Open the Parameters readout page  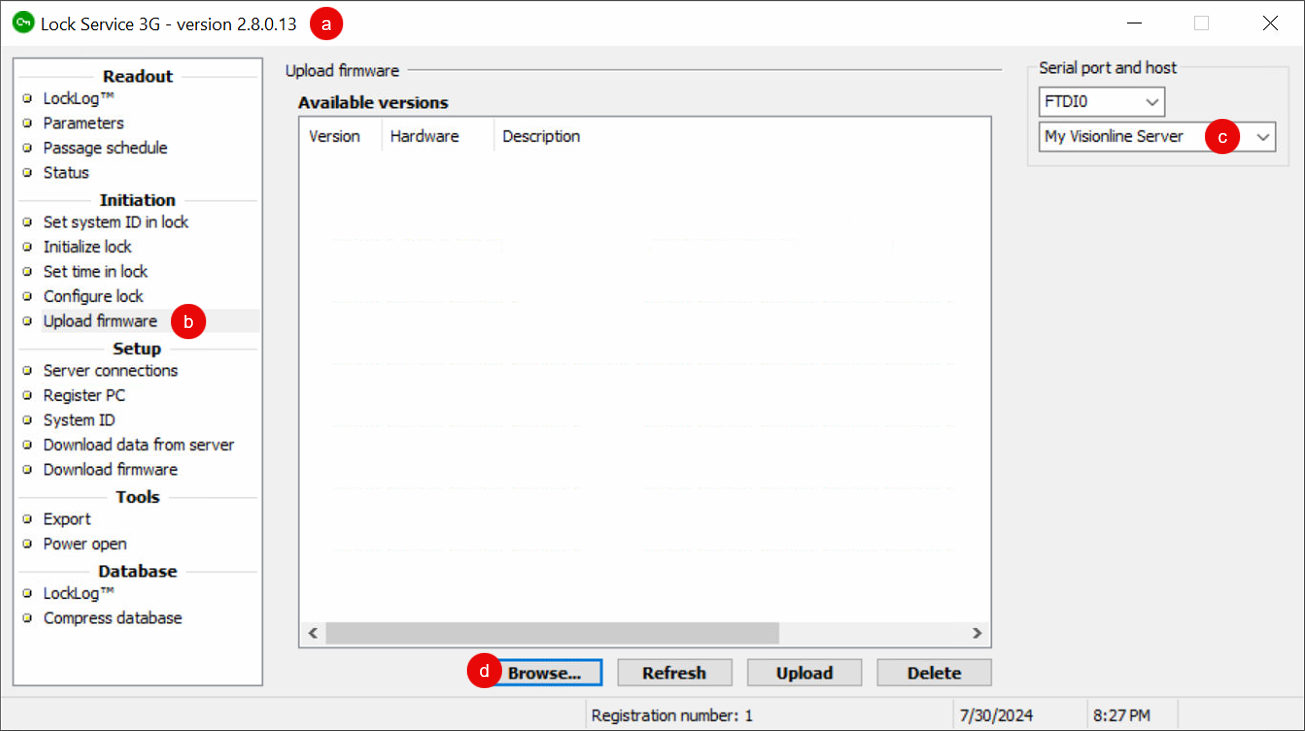coord(84,123)
